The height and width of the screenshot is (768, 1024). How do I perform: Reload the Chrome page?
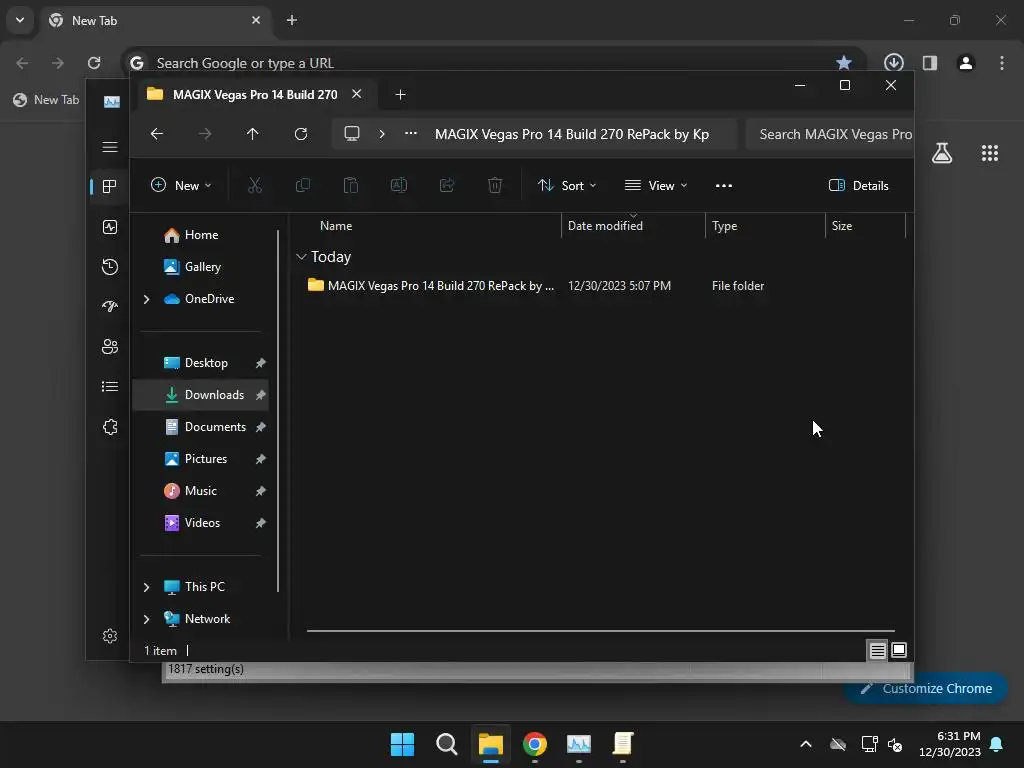click(x=94, y=63)
